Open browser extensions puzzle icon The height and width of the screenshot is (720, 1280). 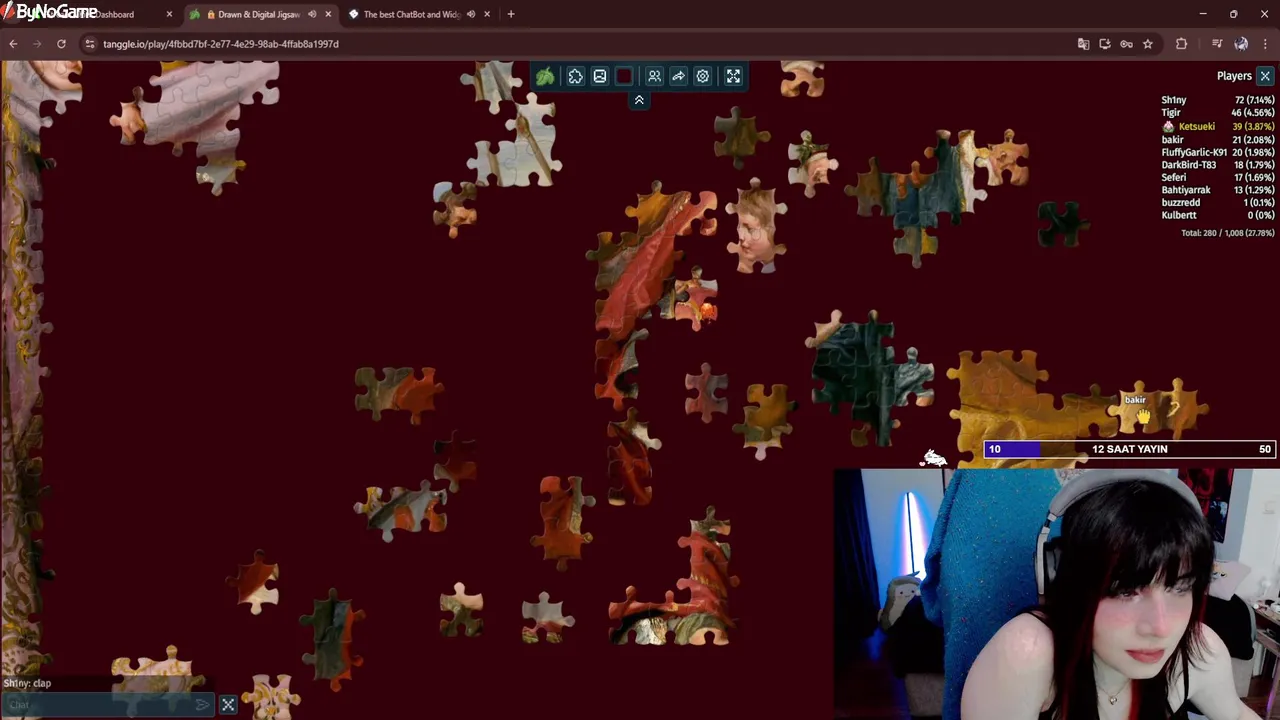[1181, 44]
